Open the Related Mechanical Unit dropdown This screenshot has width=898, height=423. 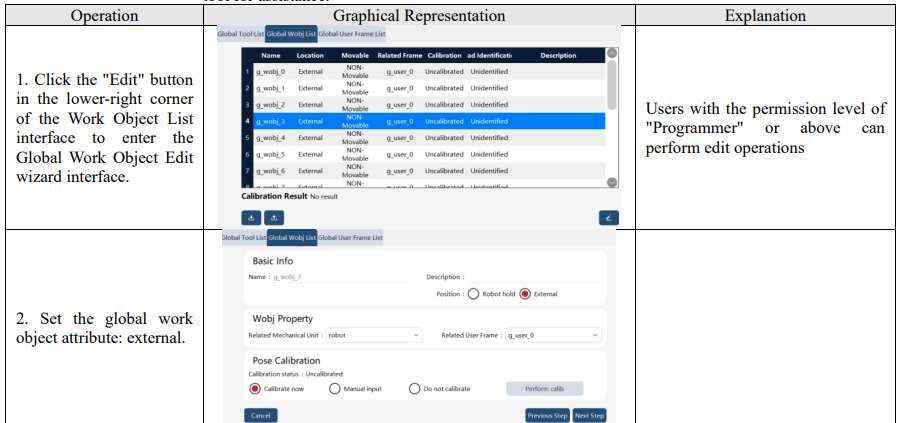click(373, 335)
